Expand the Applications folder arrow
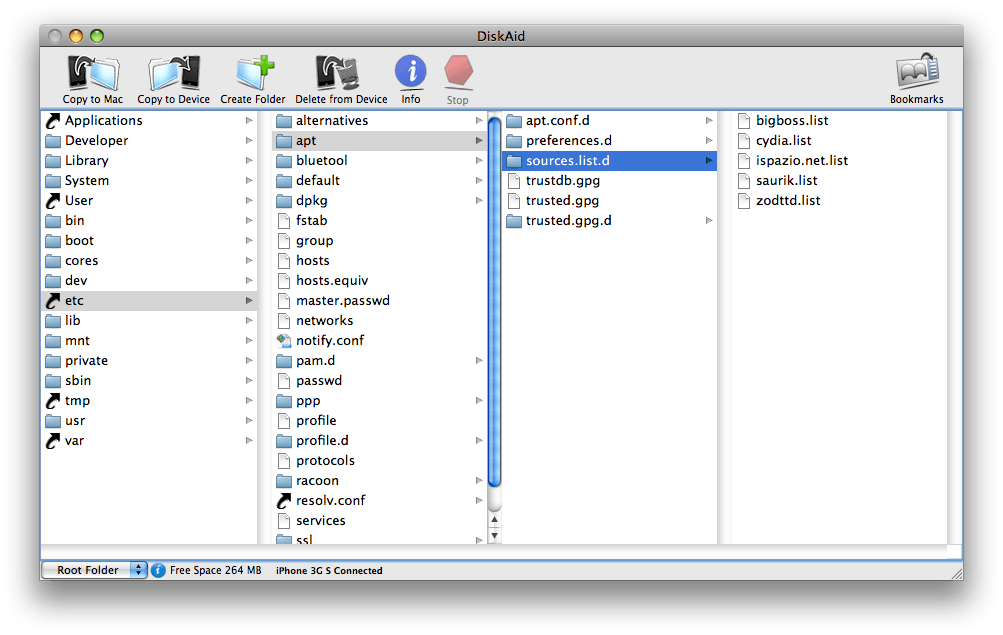 coord(249,120)
